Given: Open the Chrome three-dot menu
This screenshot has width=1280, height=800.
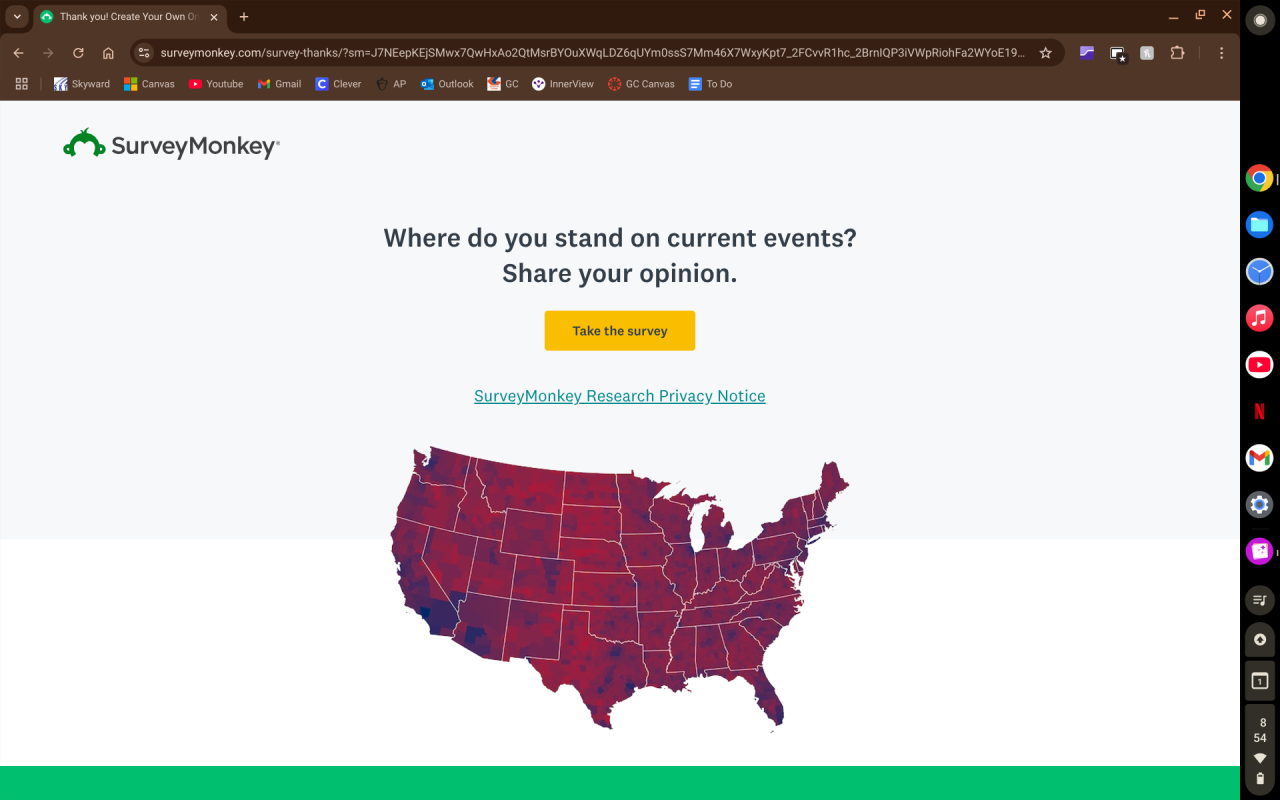Looking at the screenshot, I should [x=1222, y=53].
